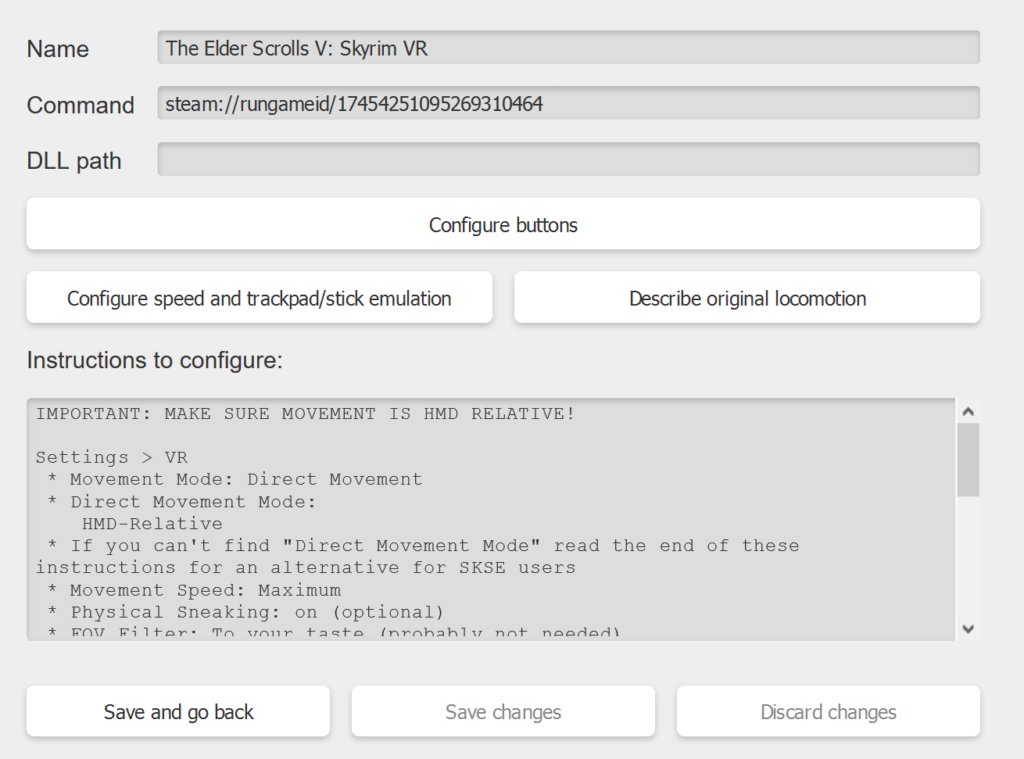Image resolution: width=1024 pixels, height=759 pixels.
Task: Click the Save changes button
Action: pos(503,712)
